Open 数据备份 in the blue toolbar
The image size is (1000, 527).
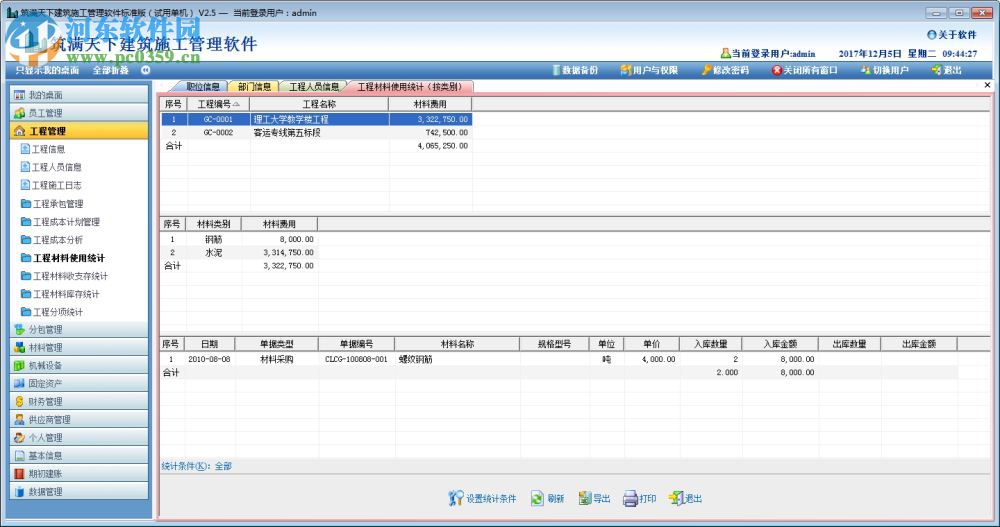(575, 70)
